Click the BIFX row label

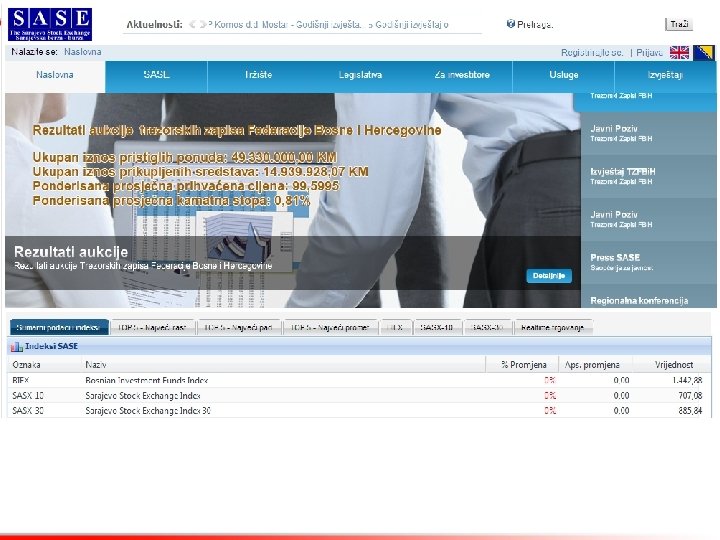[21, 380]
